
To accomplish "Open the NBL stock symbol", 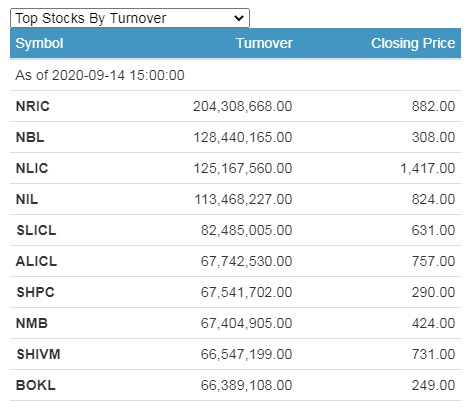I will click(30, 137).
